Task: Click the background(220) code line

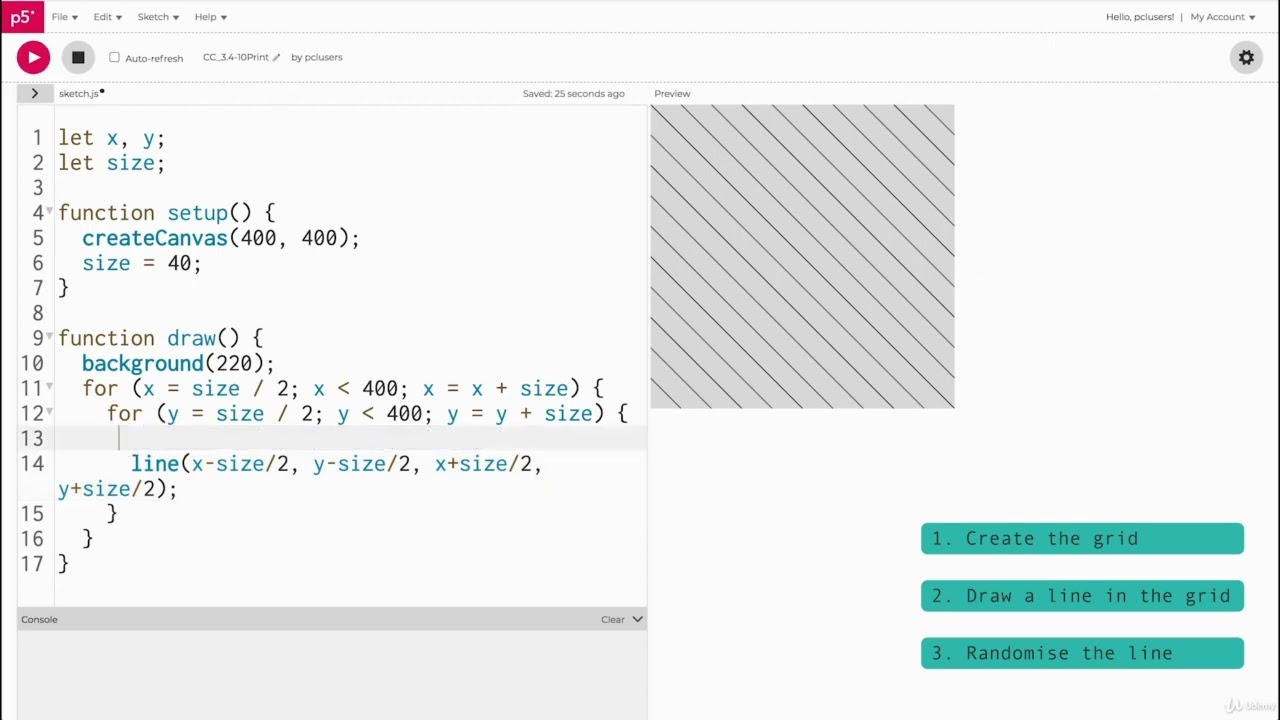Action: tap(178, 363)
